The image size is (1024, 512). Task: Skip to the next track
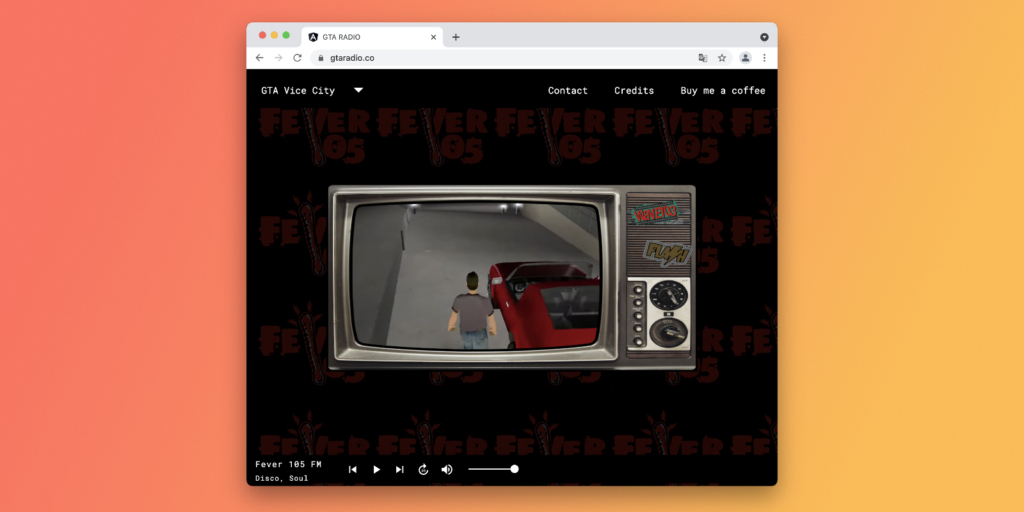(x=400, y=470)
